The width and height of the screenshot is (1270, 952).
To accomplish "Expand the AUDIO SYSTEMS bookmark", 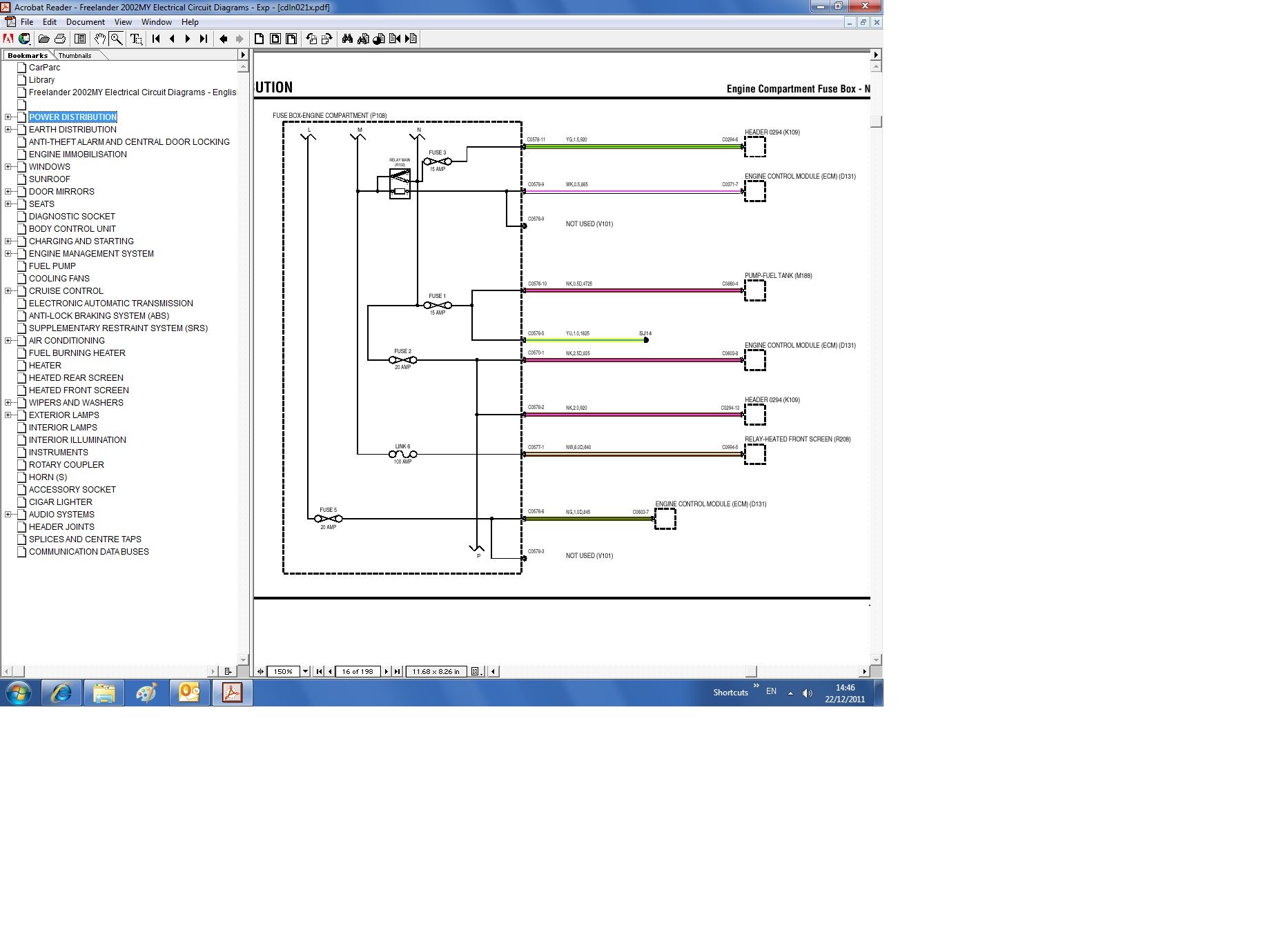I will (8, 515).
